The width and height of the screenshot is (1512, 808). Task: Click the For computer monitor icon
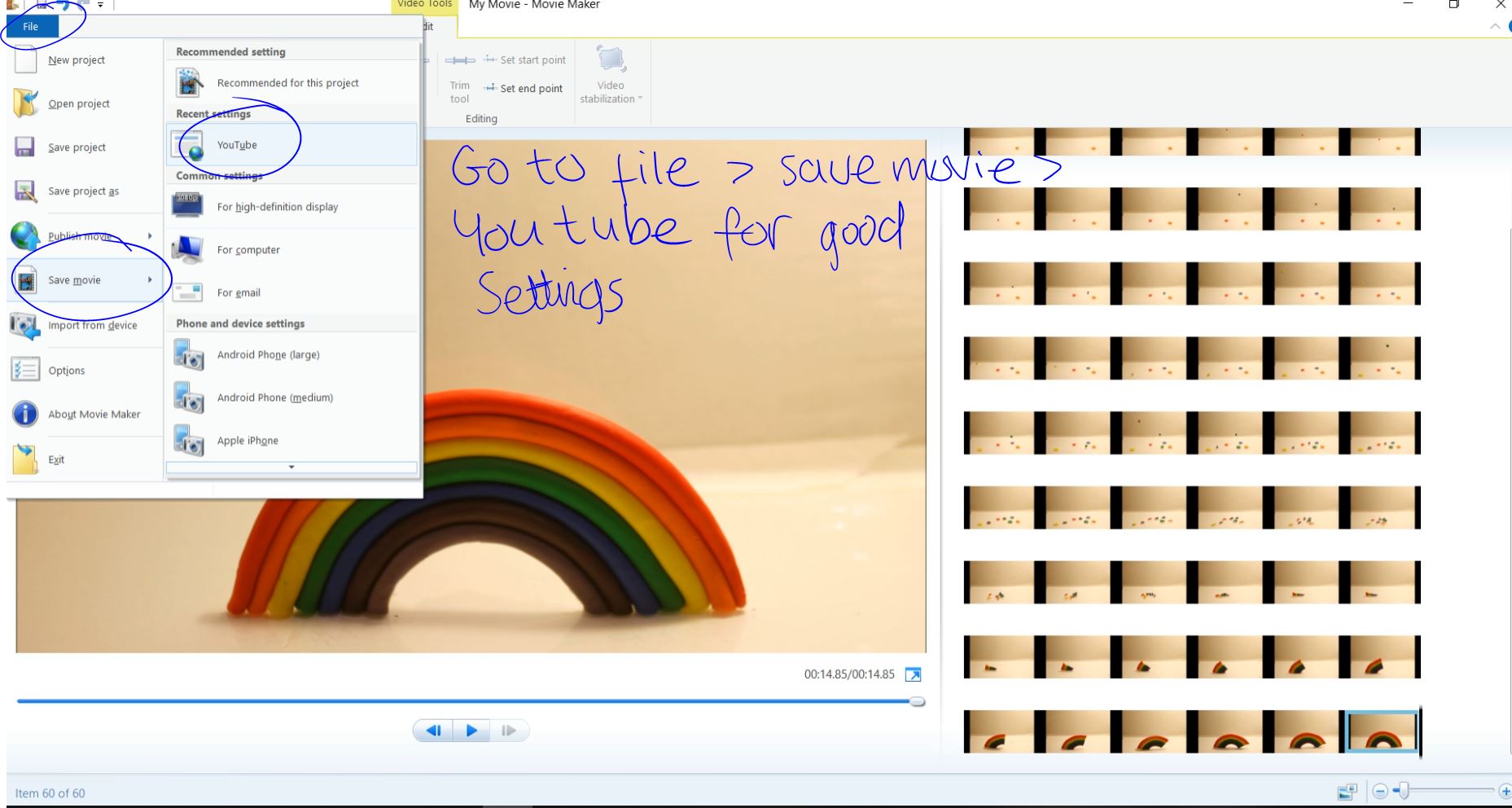[x=189, y=249]
